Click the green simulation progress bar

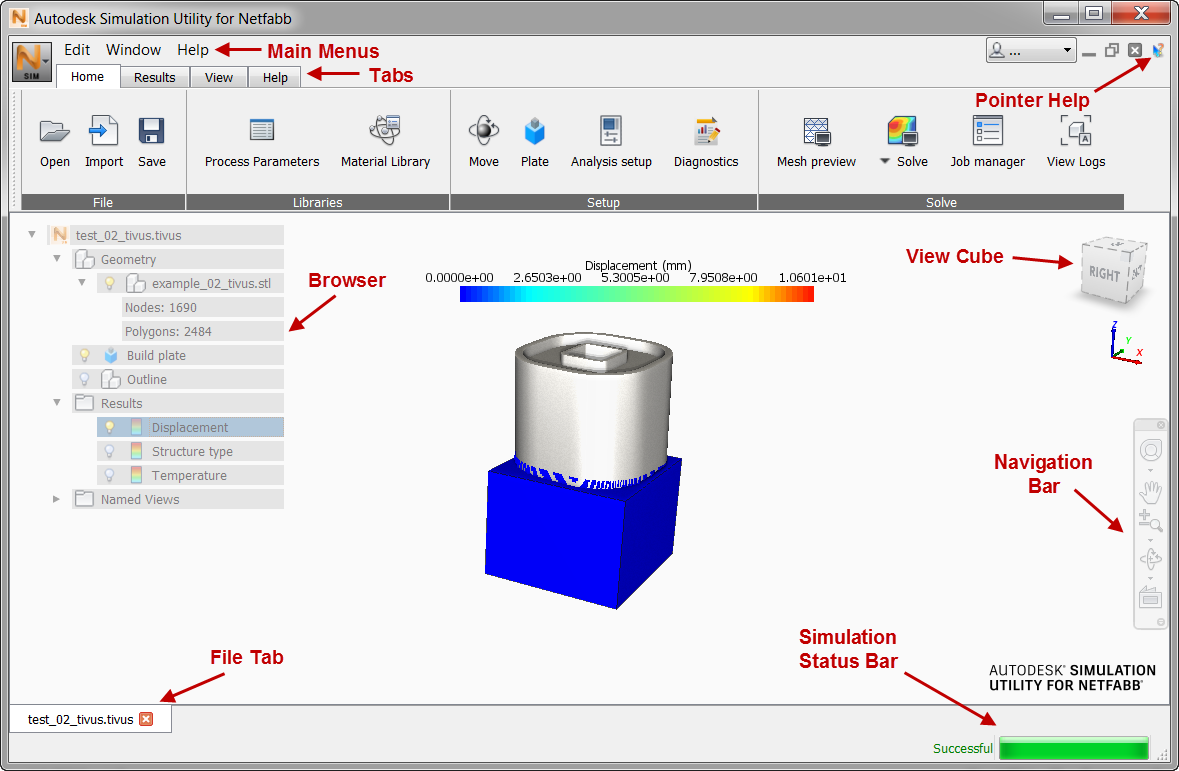pyautogui.click(x=1074, y=748)
